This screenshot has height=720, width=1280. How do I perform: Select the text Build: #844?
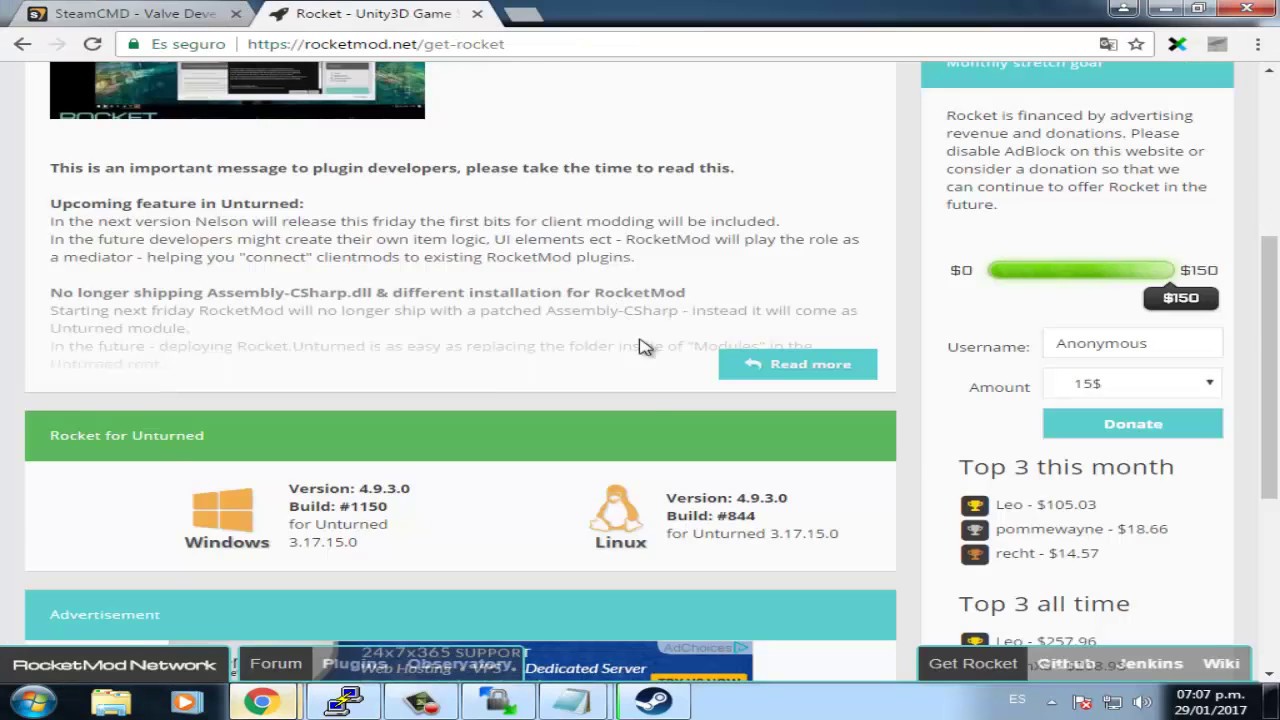[710, 515]
